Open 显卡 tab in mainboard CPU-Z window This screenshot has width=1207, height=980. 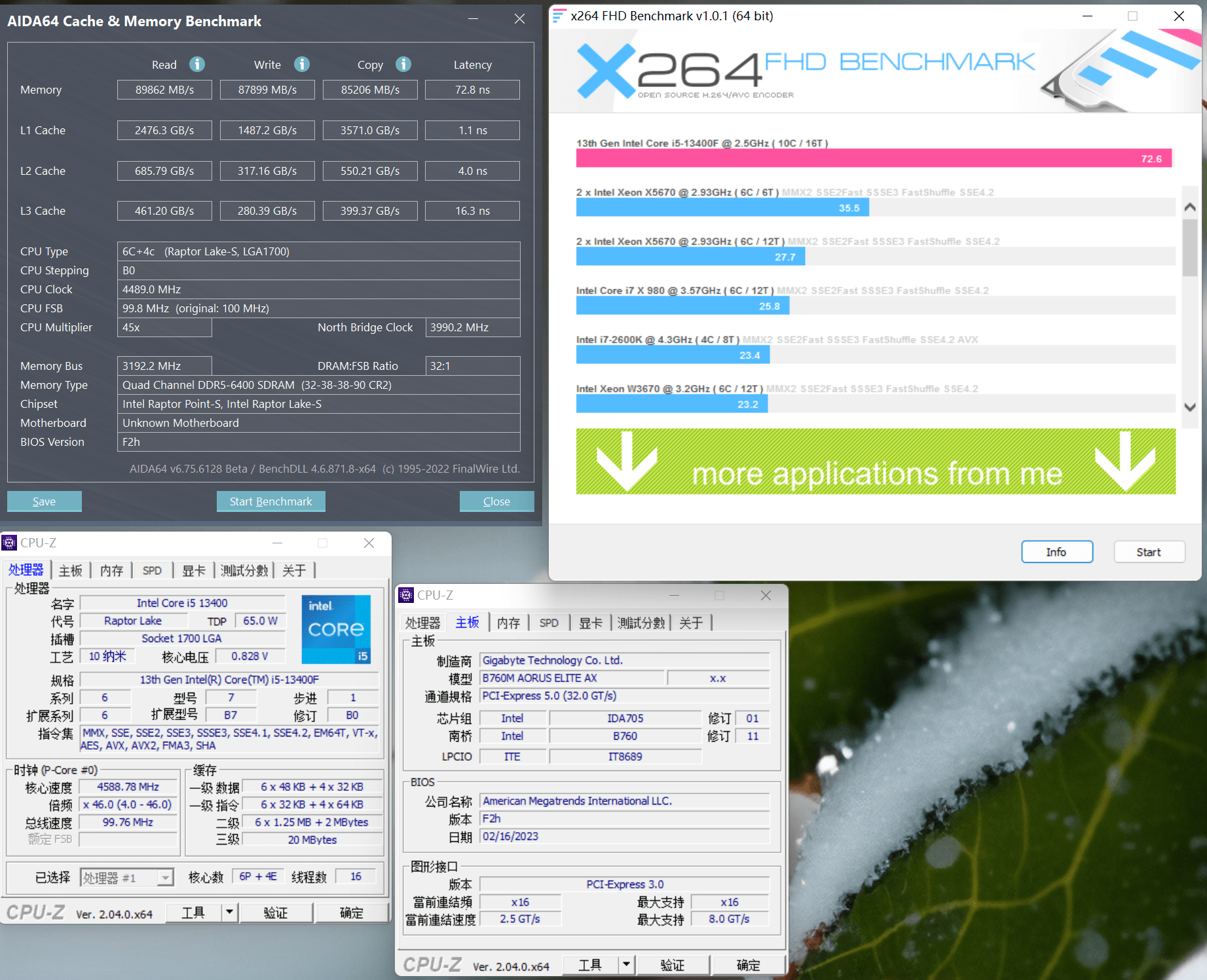(590, 623)
